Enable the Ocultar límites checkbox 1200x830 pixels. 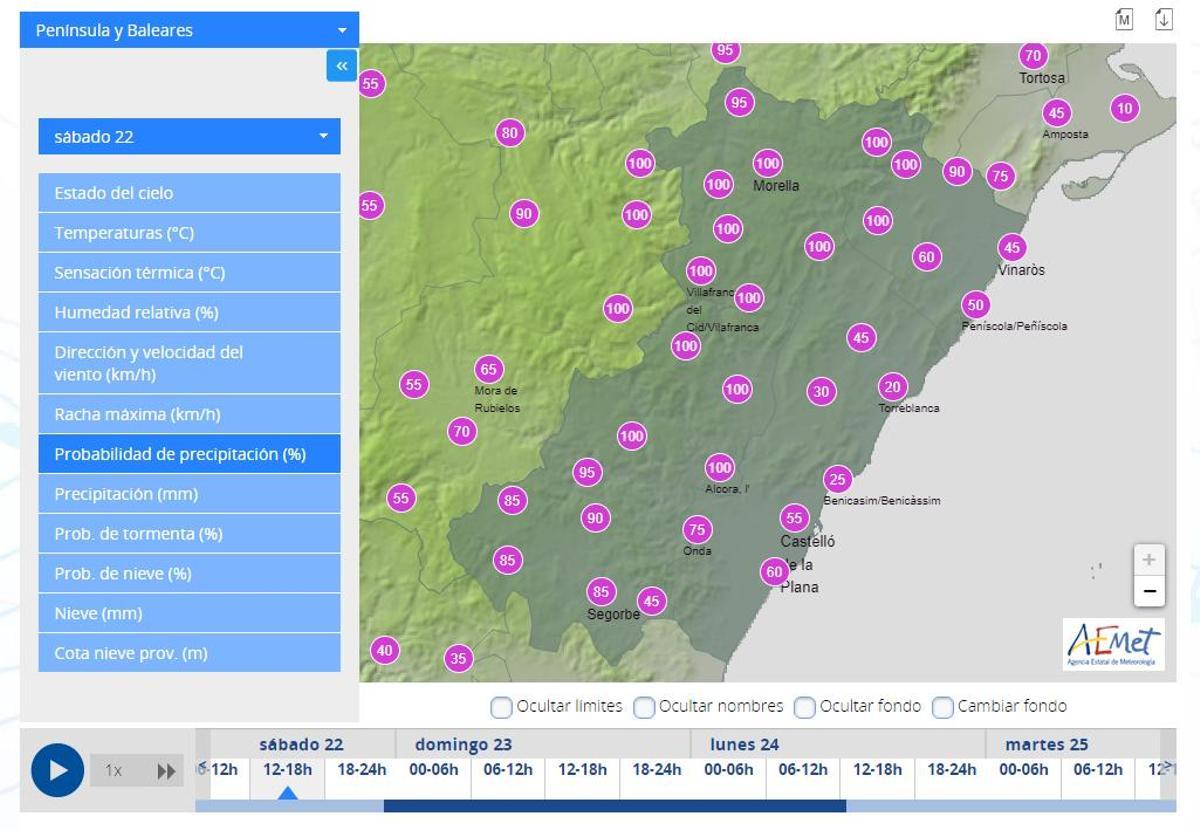tap(501, 707)
